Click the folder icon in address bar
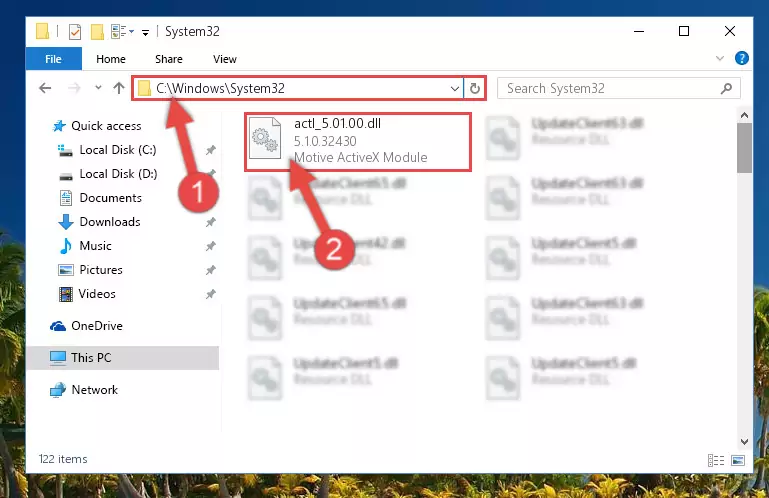769x498 pixels. coord(144,88)
